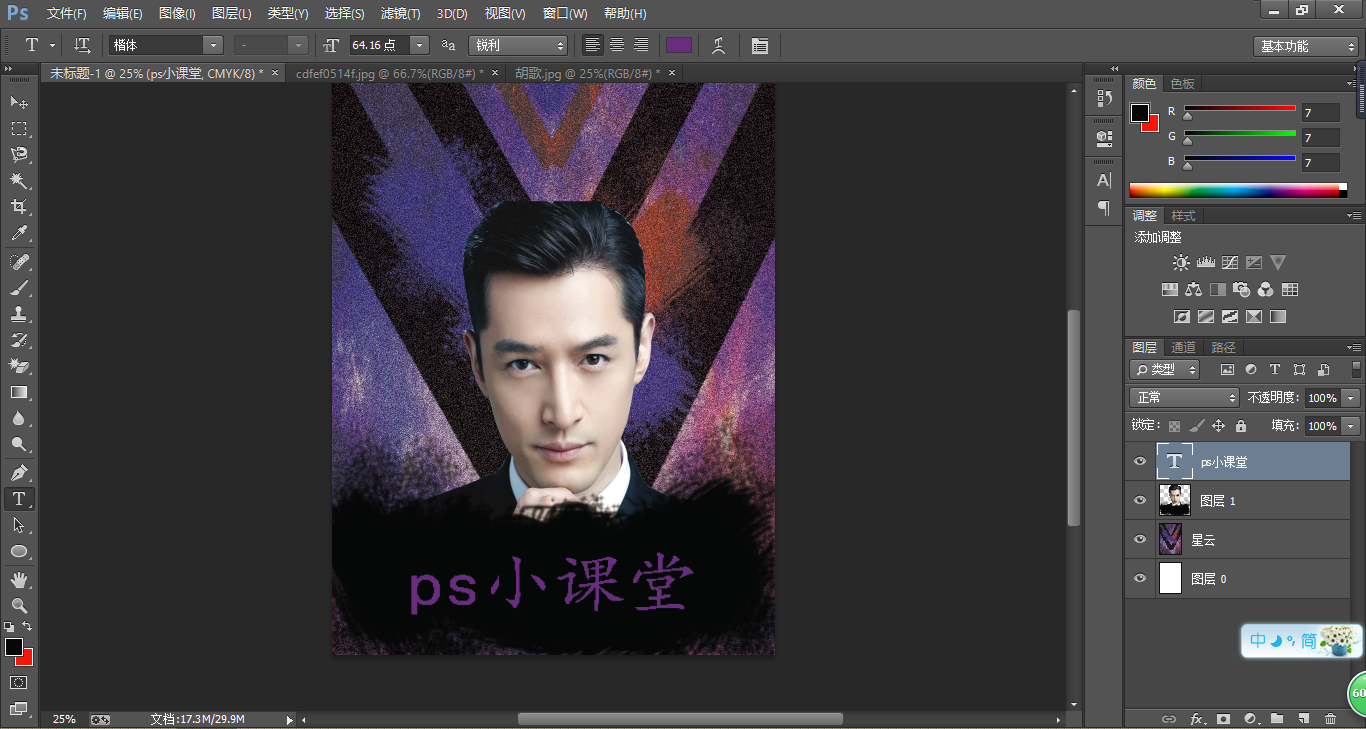1366x729 pixels.
Task: Open the font size dropdown arrow
Action: click(419, 45)
